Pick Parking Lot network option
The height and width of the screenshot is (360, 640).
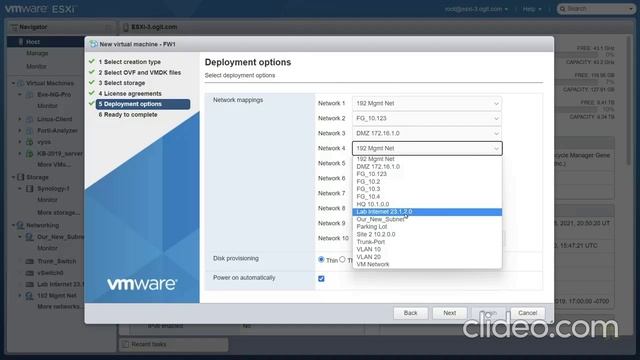(427, 227)
